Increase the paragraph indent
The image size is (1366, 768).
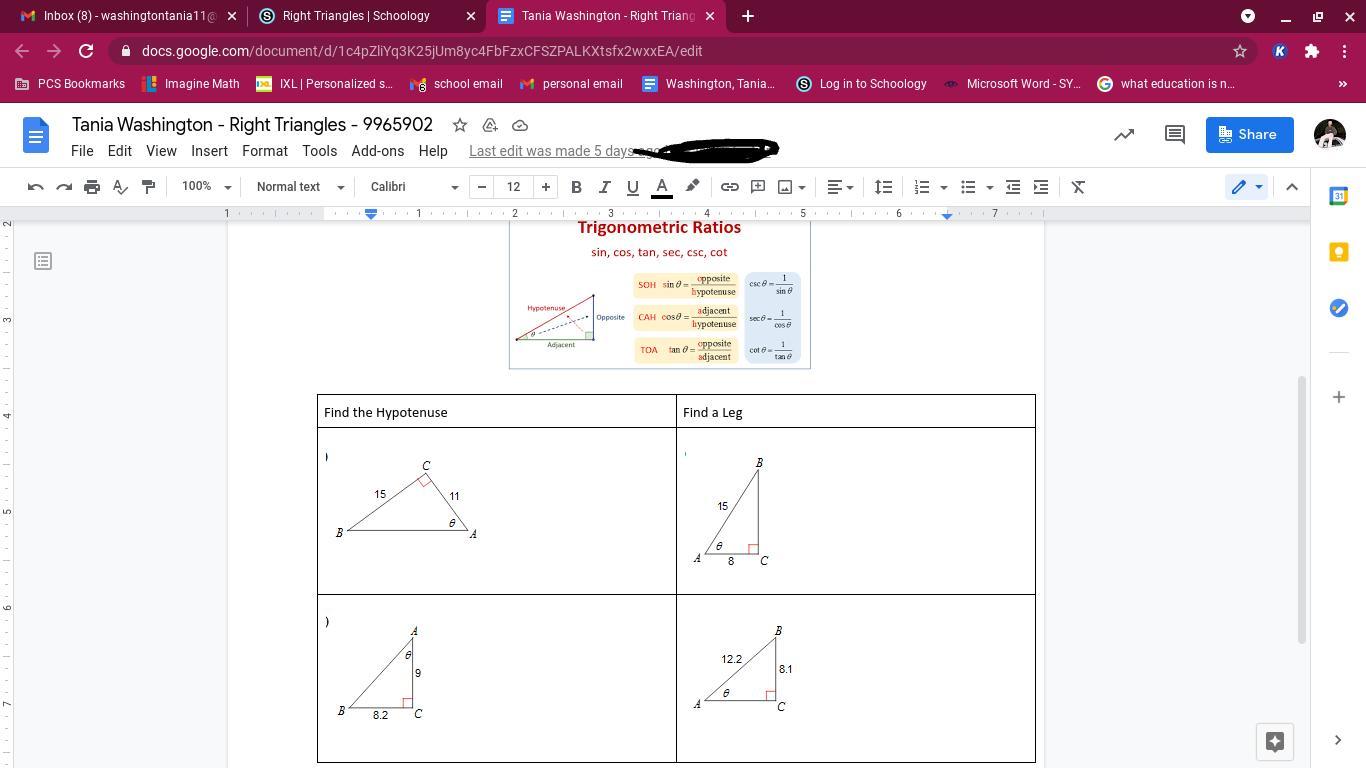pyautogui.click(x=1041, y=187)
